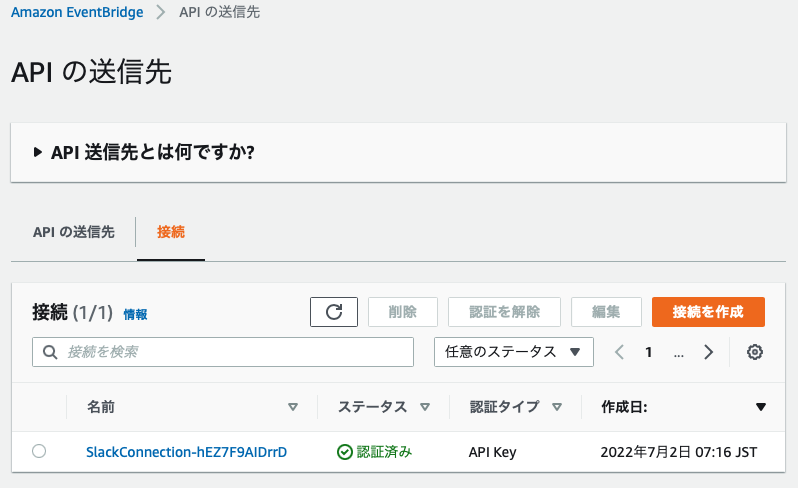Go to previous page arrow
Viewport: 798px width, 488px height.
[619, 352]
